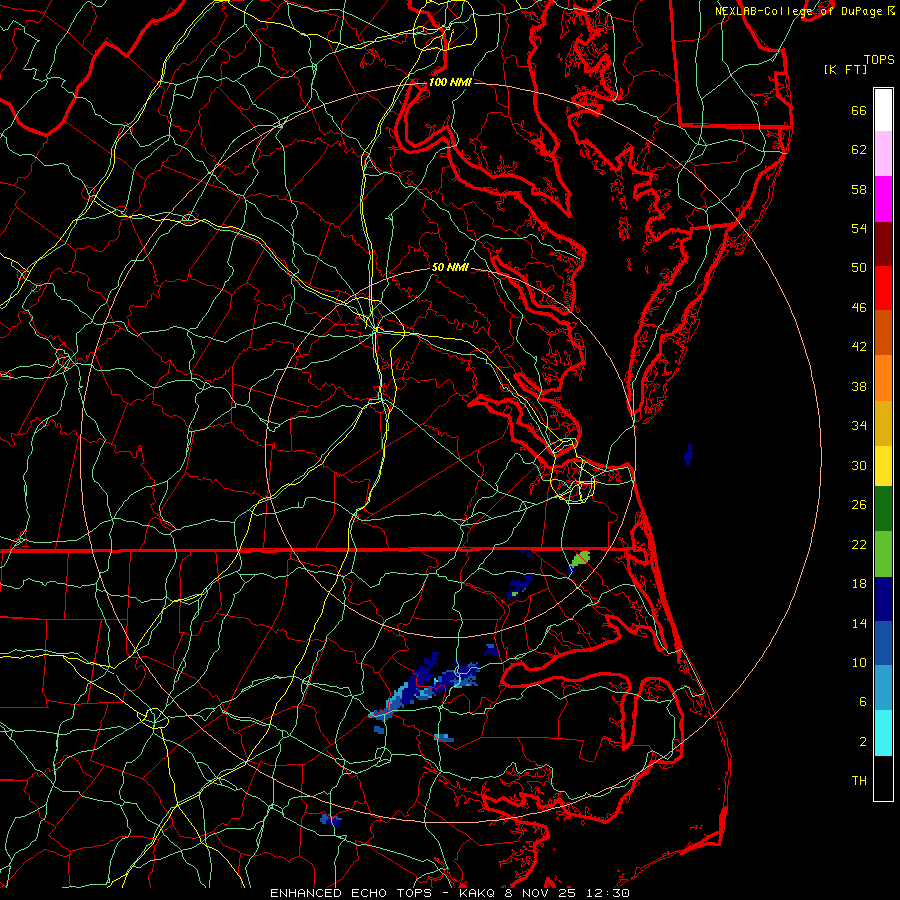Screen dimensions: 900x900
Task: Pick the dark orange legend swatch
Action: tap(883, 333)
